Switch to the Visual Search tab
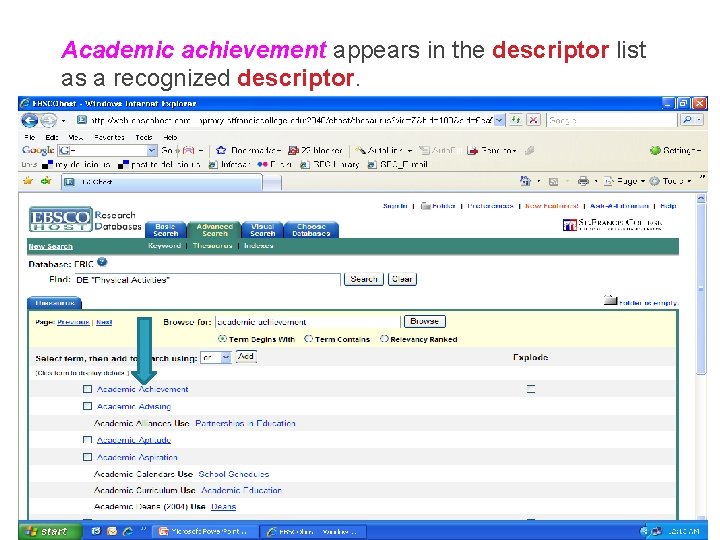The width and height of the screenshot is (720, 540). 263,230
